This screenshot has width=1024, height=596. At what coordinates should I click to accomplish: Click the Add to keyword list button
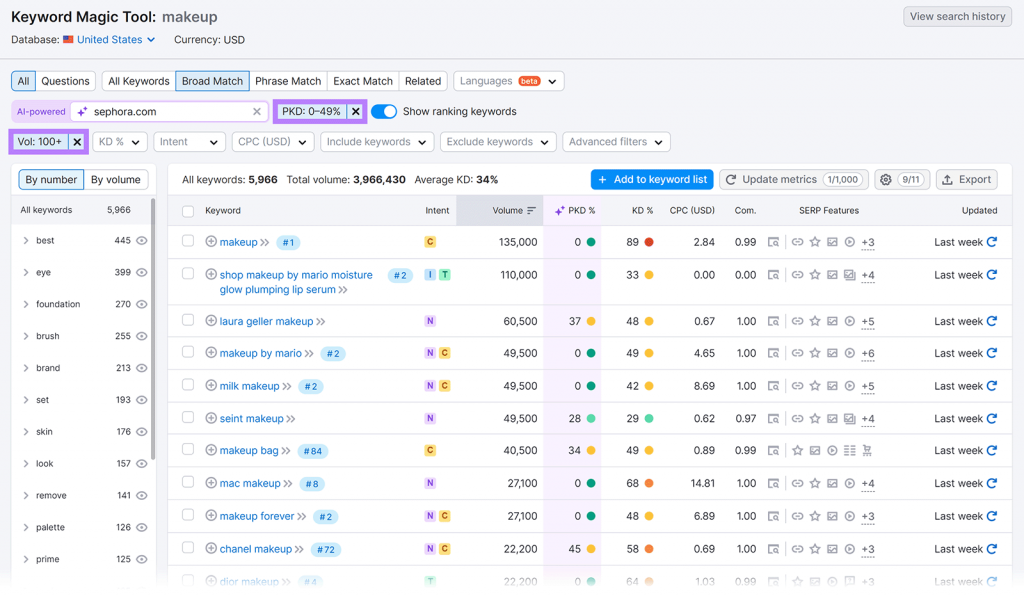click(x=652, y=180)
